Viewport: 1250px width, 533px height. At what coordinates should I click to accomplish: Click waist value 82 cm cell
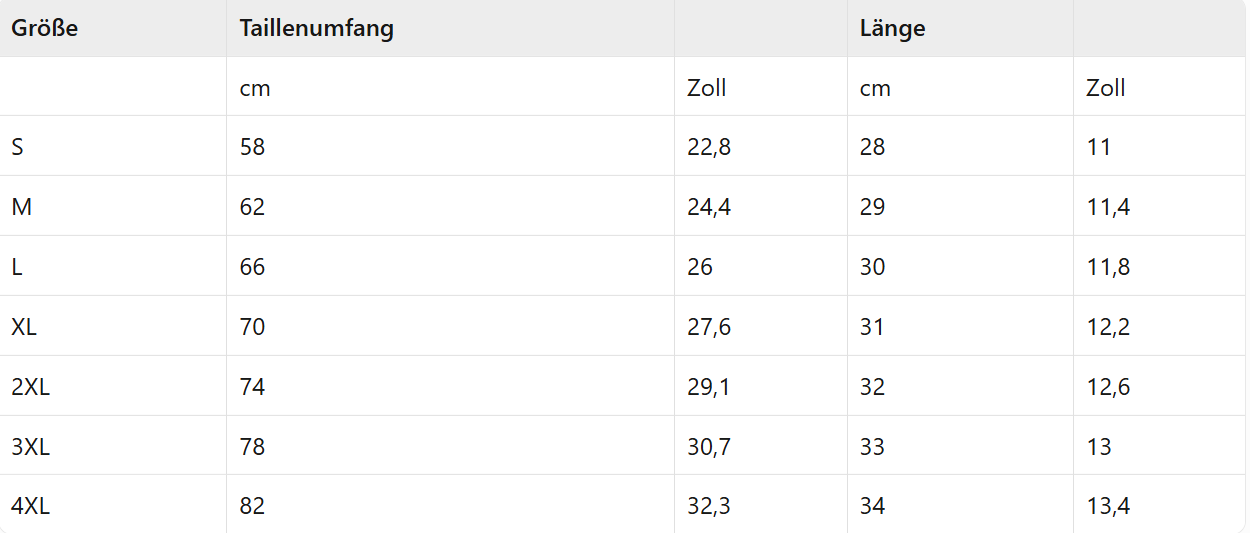[252, 506]
